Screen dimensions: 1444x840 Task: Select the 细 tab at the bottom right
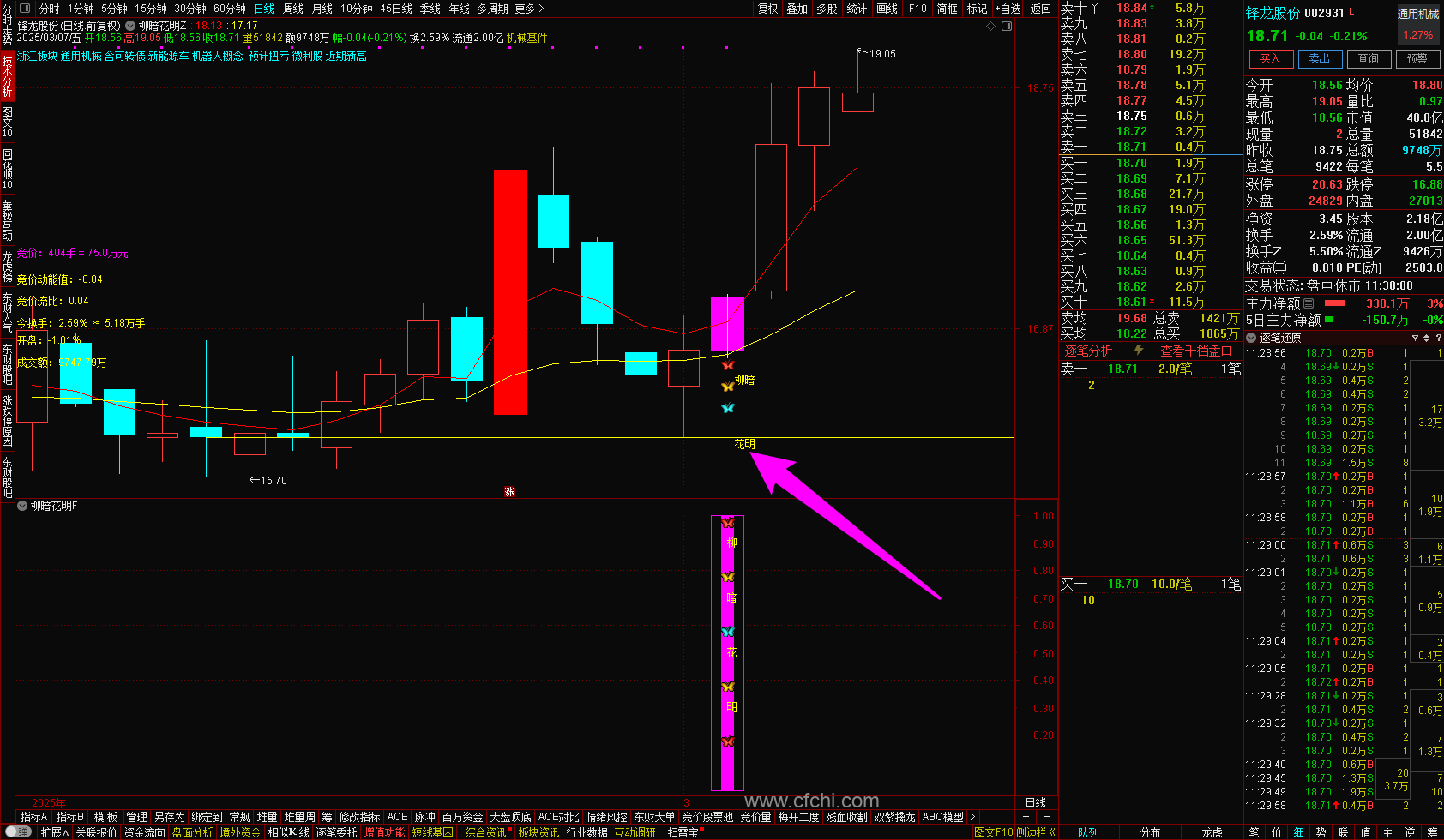(x=1298, y=832)
